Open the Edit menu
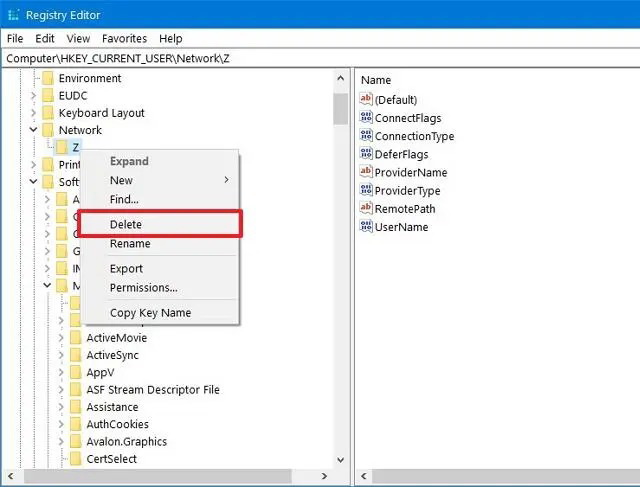 (44, 39)
